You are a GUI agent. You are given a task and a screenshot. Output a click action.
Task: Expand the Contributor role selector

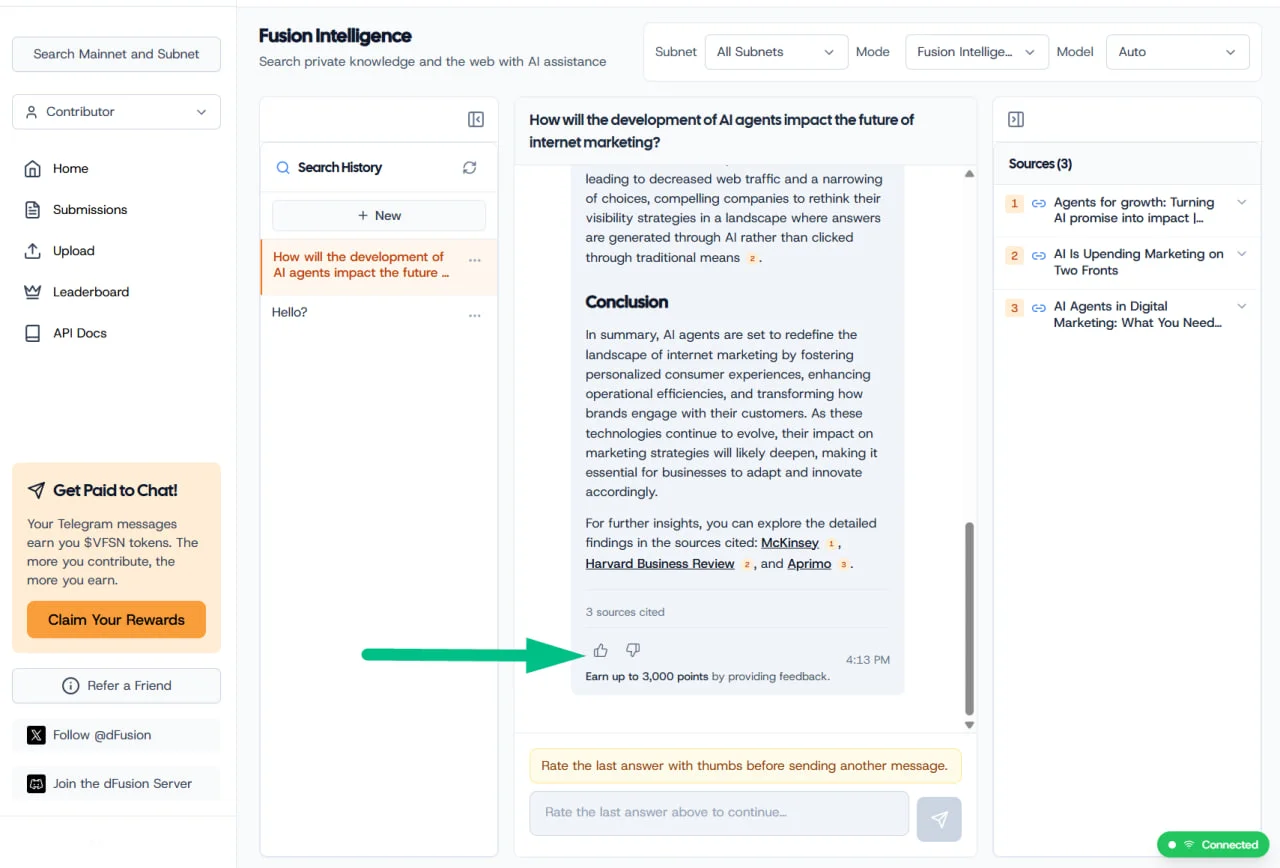[116, 112]
